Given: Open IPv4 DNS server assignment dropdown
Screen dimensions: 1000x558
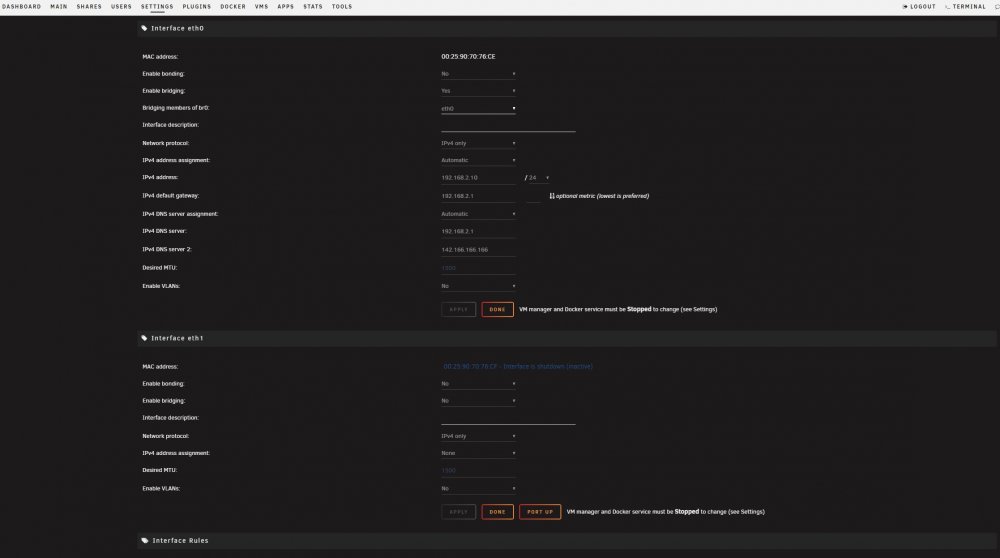Looking at the screenshot, I should tap(478, 214).
